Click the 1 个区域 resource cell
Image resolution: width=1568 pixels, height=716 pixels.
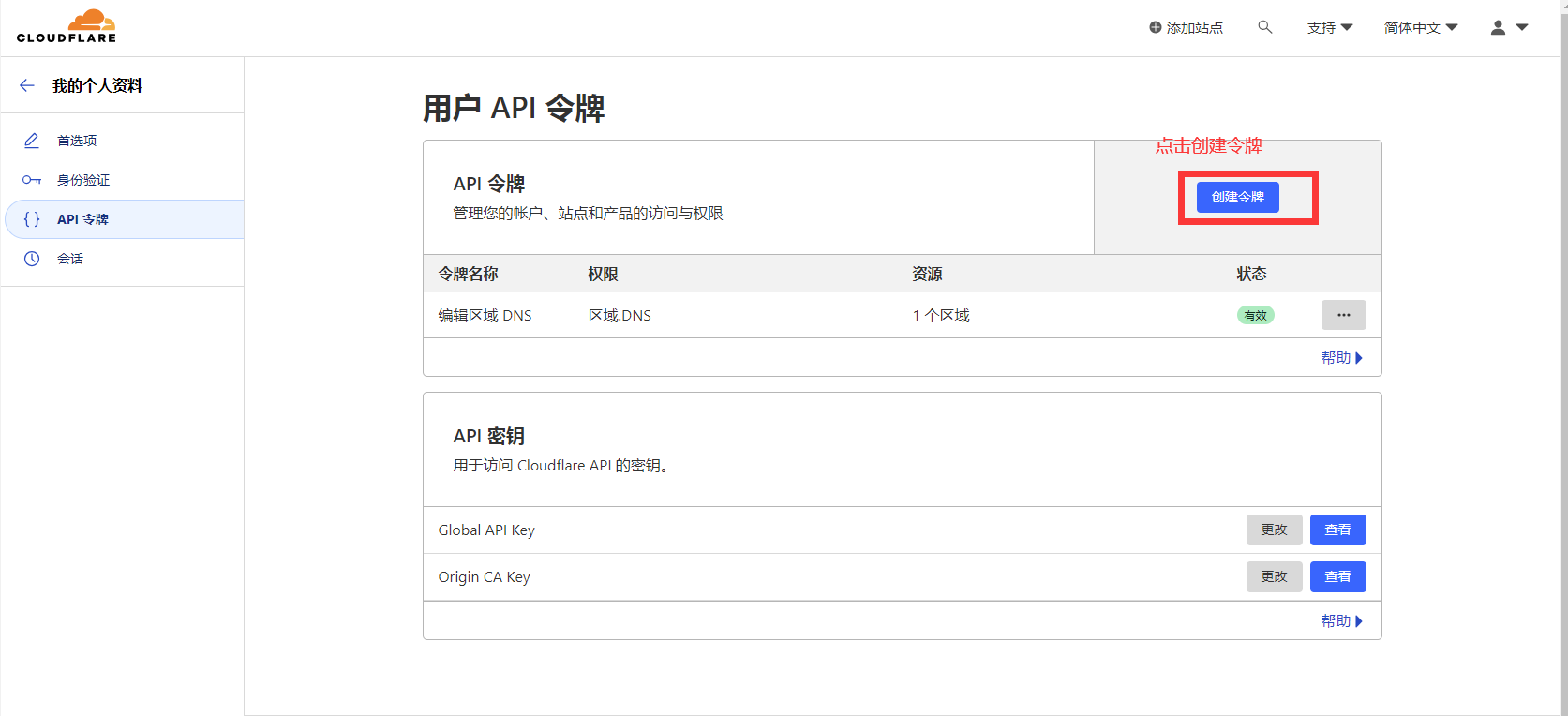[x=941, y=316]
